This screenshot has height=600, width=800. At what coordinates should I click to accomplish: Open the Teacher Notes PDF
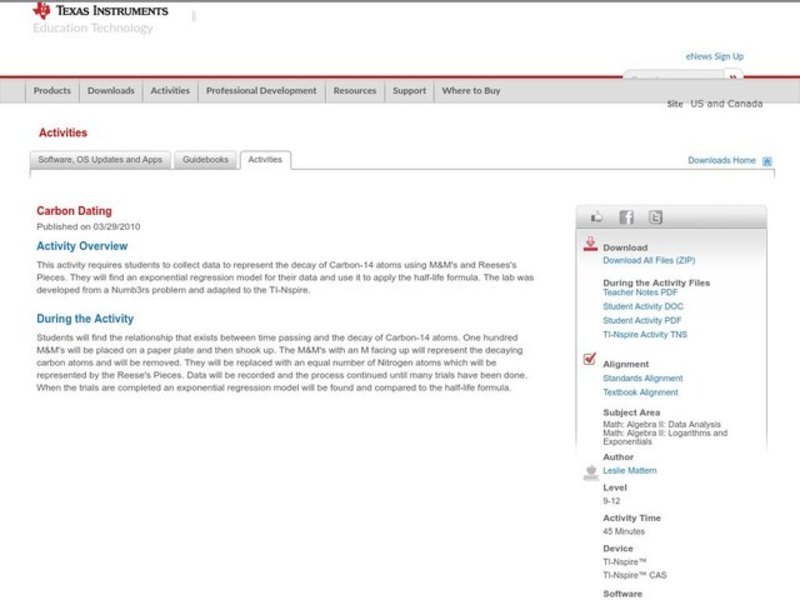pyautogui.click(x=640, y=292)
